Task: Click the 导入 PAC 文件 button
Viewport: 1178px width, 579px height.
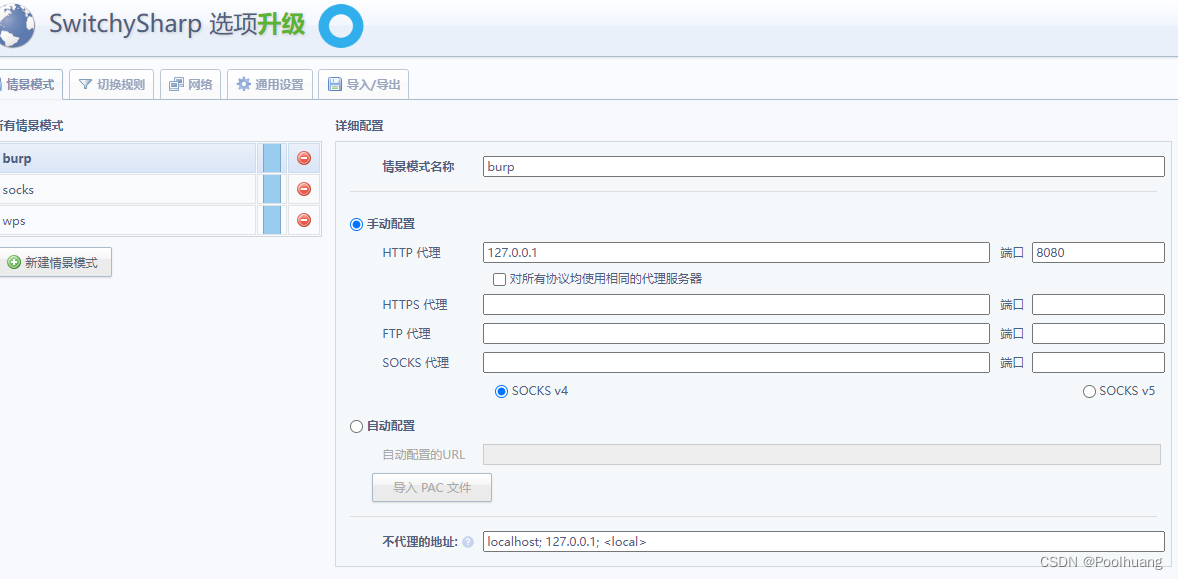Action: 432,487
